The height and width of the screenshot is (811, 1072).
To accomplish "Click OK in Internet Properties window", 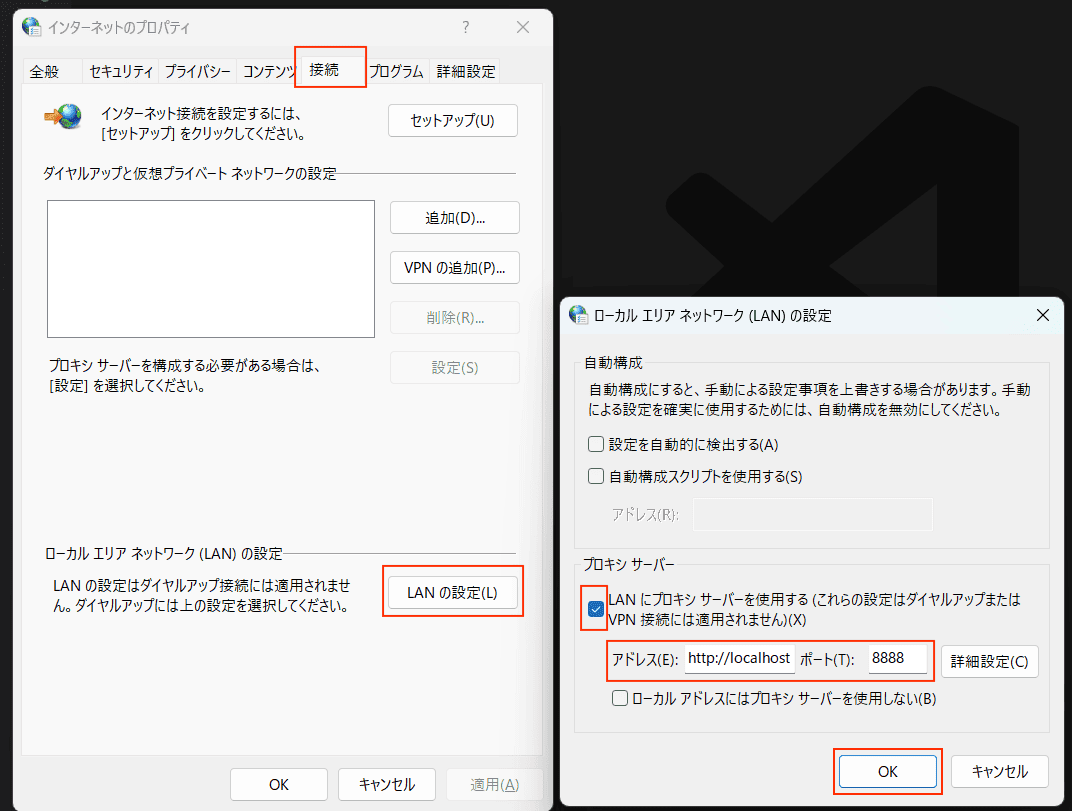I will tap(279, 784).
